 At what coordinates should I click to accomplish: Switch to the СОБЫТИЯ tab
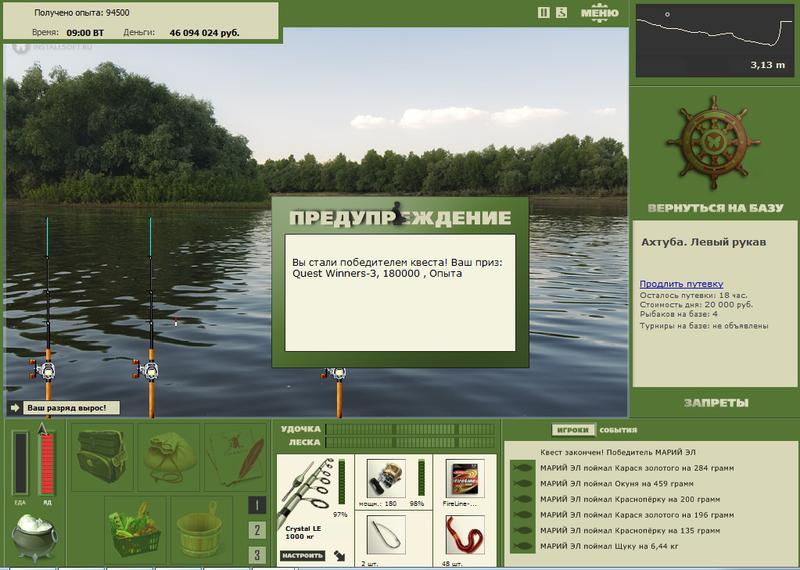point(618,430)
